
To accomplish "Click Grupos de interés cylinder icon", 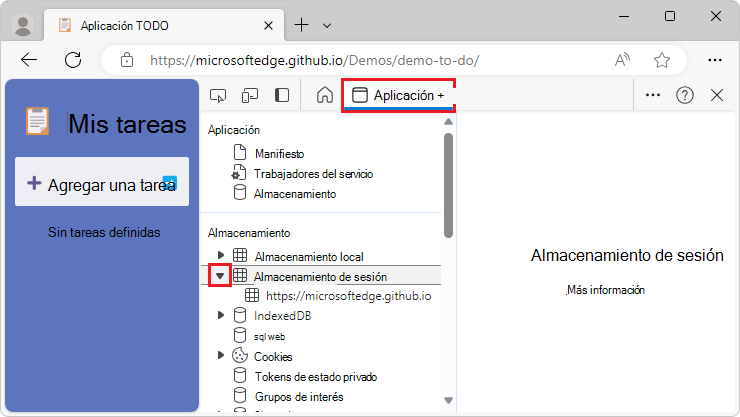I will tap(240, 395).
